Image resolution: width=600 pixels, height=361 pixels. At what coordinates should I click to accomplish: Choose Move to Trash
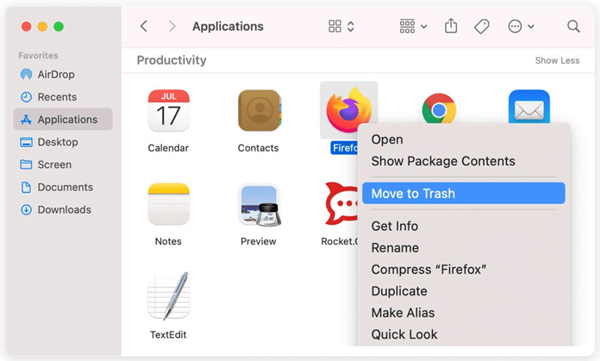463,193
